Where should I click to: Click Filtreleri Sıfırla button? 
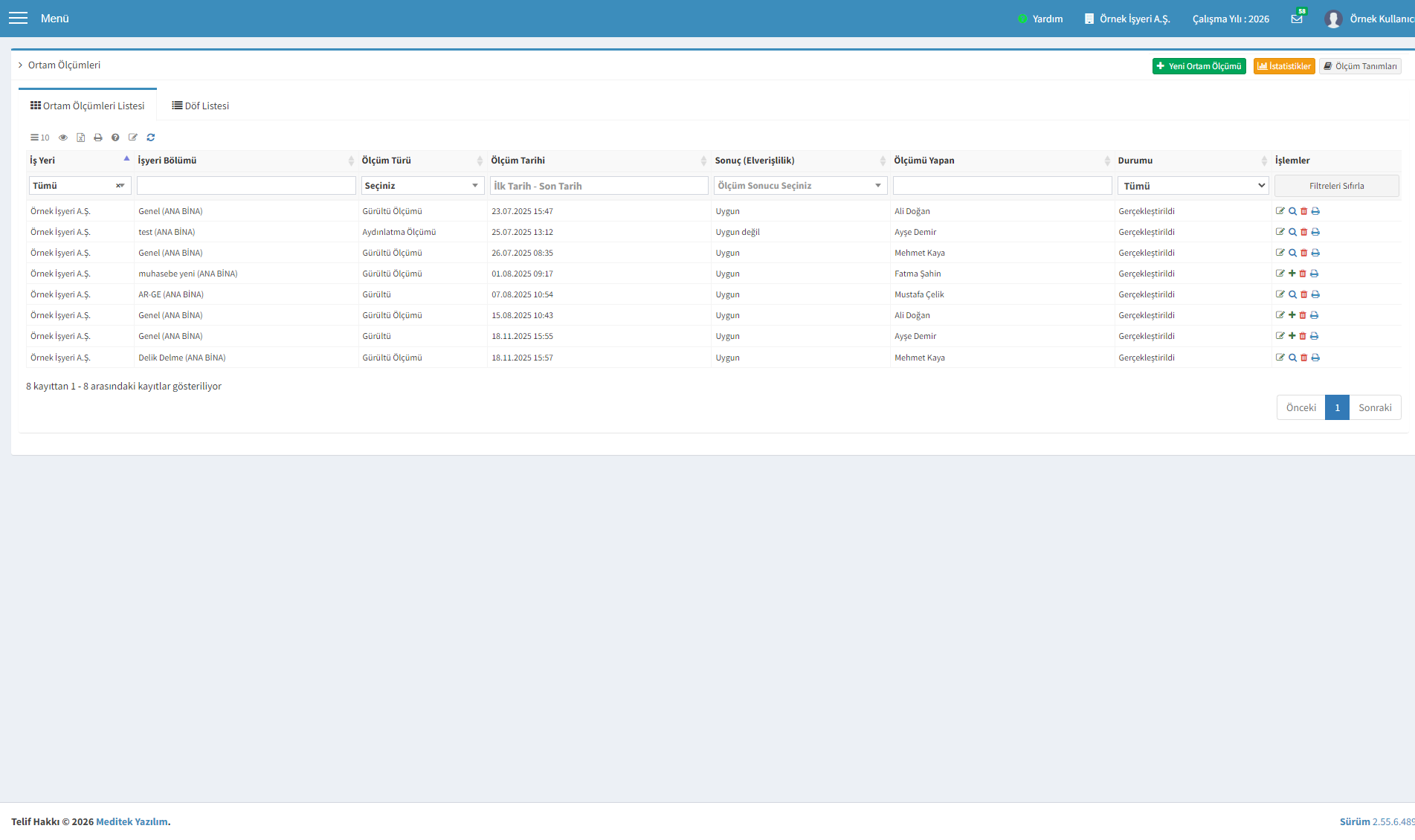click(1336, 186)
